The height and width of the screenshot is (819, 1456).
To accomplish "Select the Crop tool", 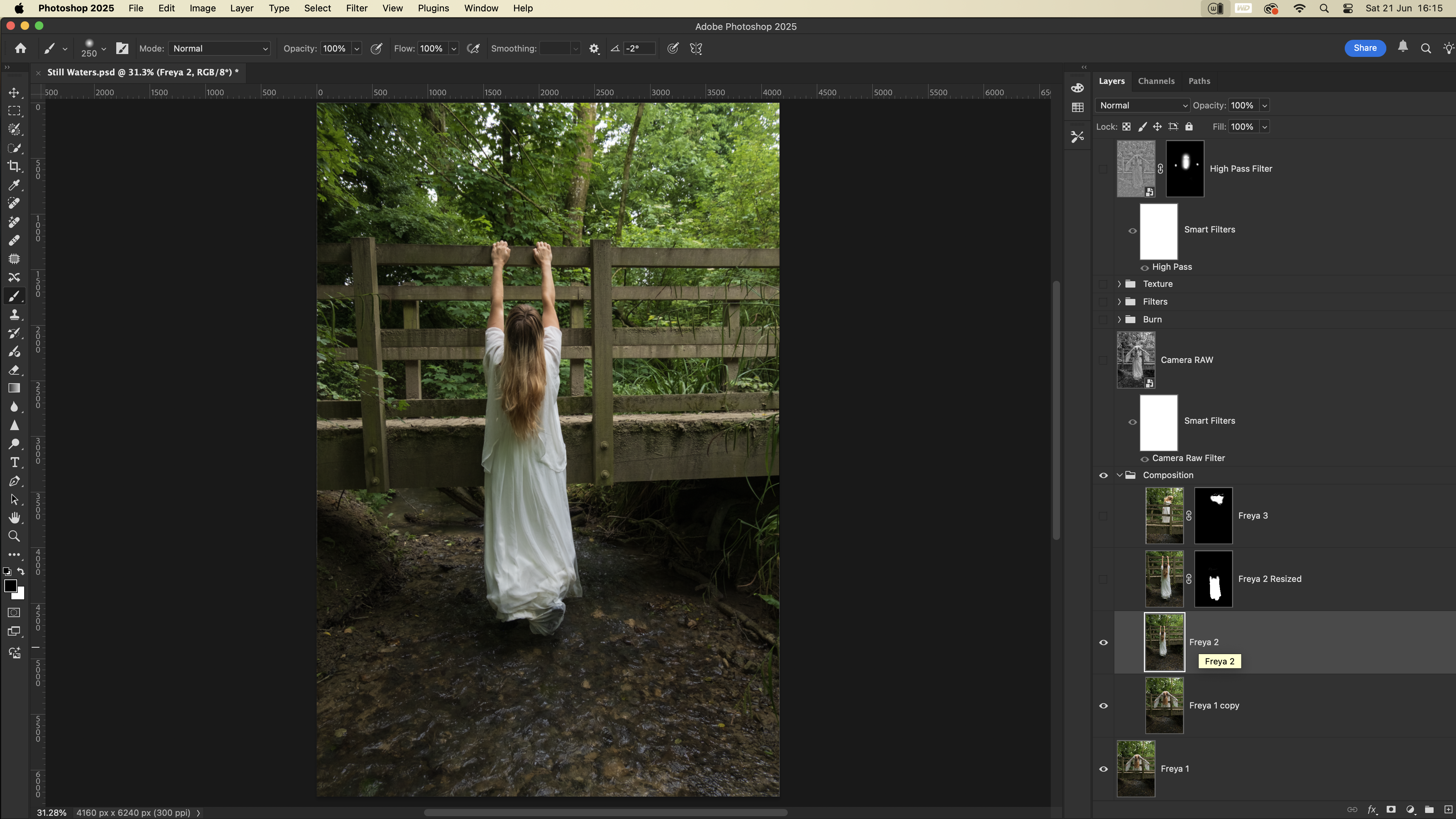I will click(14, 166).
